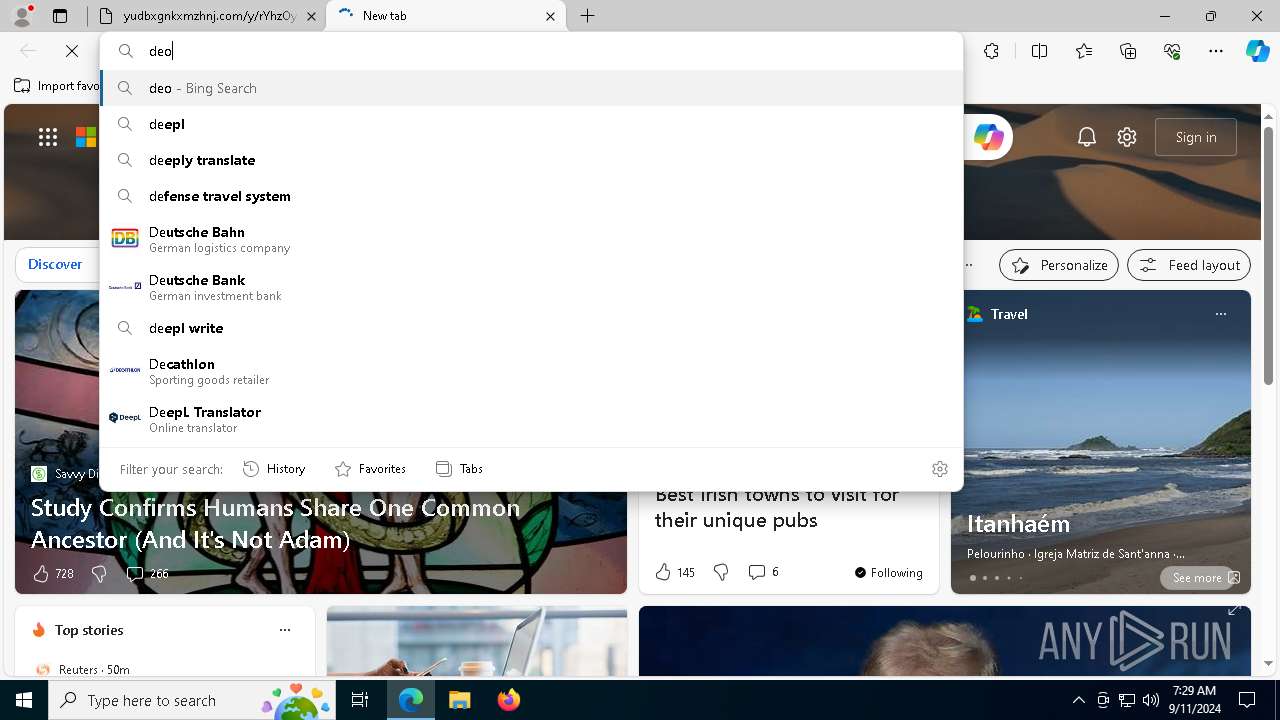Select the DeepL Translator suggestion
The width and height of the screenshot is (1280, 720).
click(531, 419)
